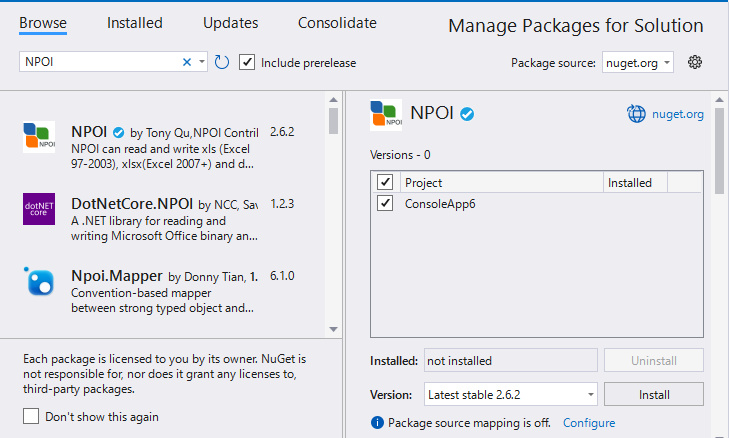729x438 pixels.
Task: Select the DotNetCore.NPOI package entry
Action: (x=163, y=219)
